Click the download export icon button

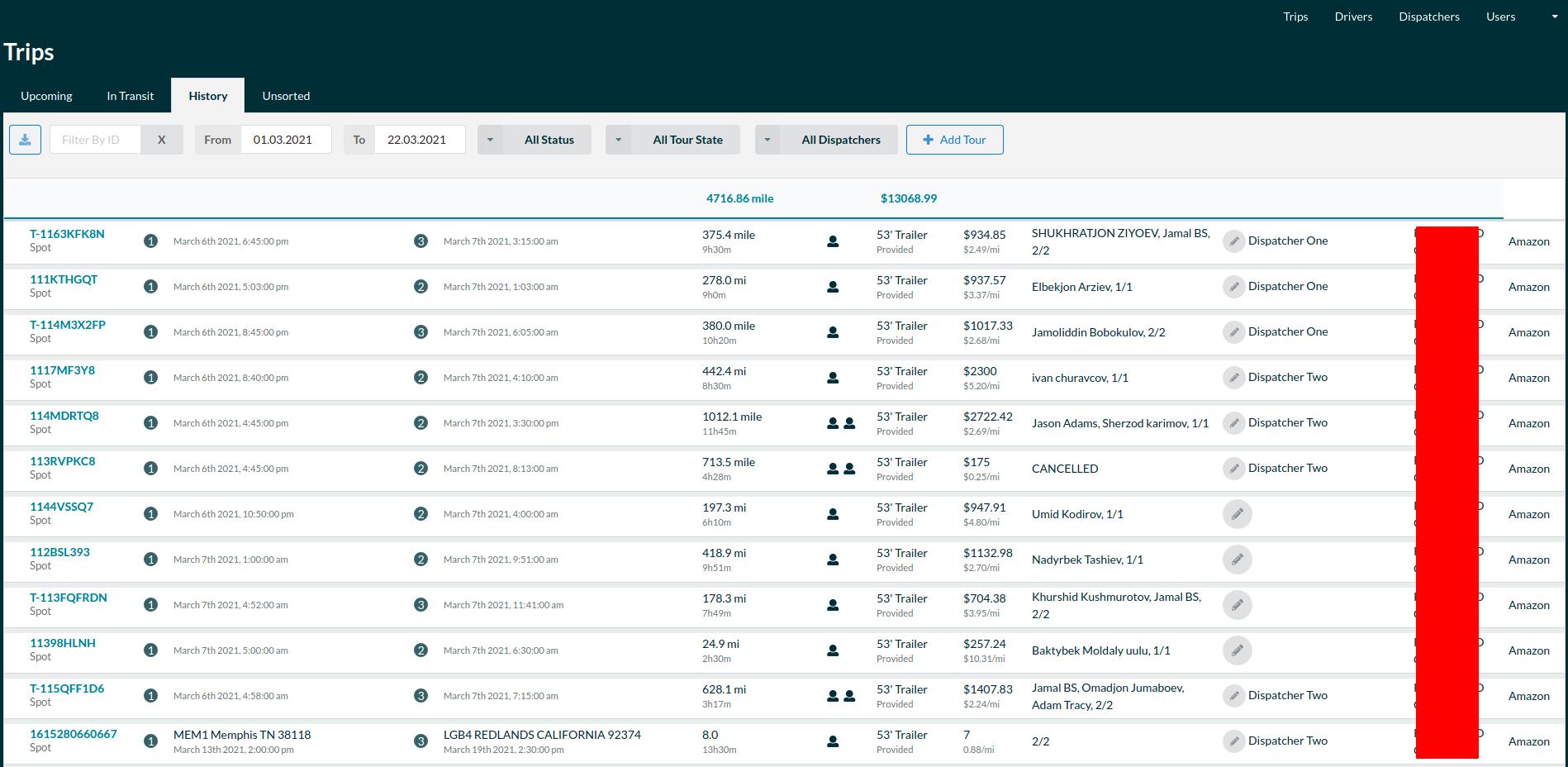[x=25, y=140]
